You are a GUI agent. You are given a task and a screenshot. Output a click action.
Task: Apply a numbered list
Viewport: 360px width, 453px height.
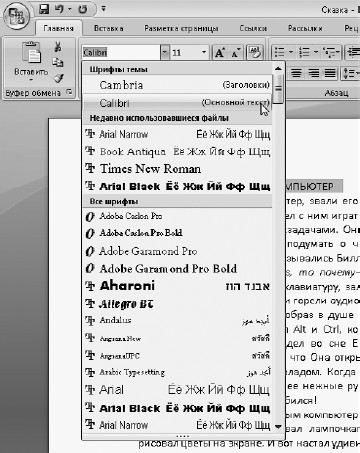(304, 53)
